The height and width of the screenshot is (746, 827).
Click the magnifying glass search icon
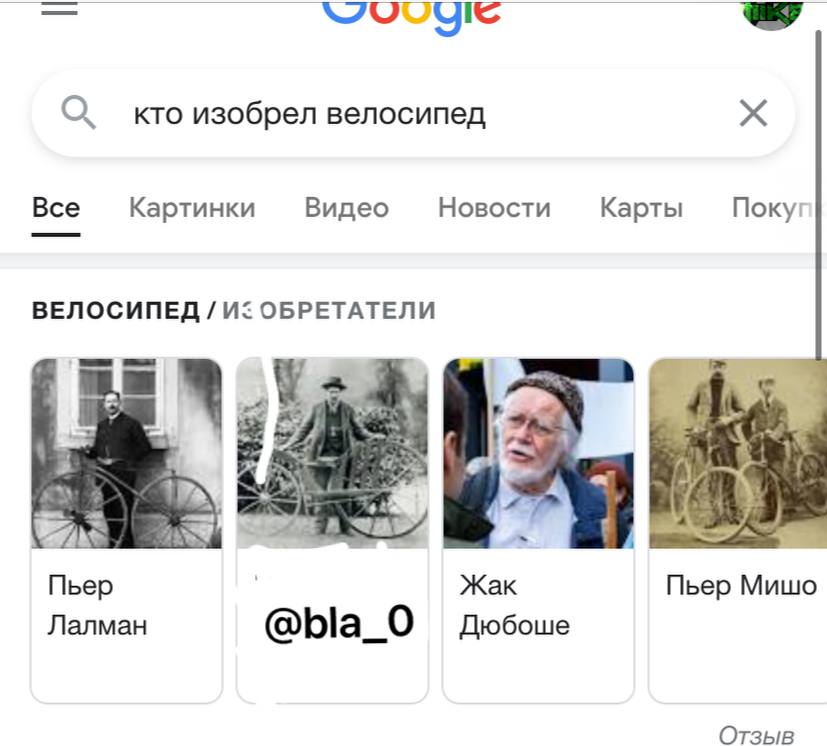[79, 112]
